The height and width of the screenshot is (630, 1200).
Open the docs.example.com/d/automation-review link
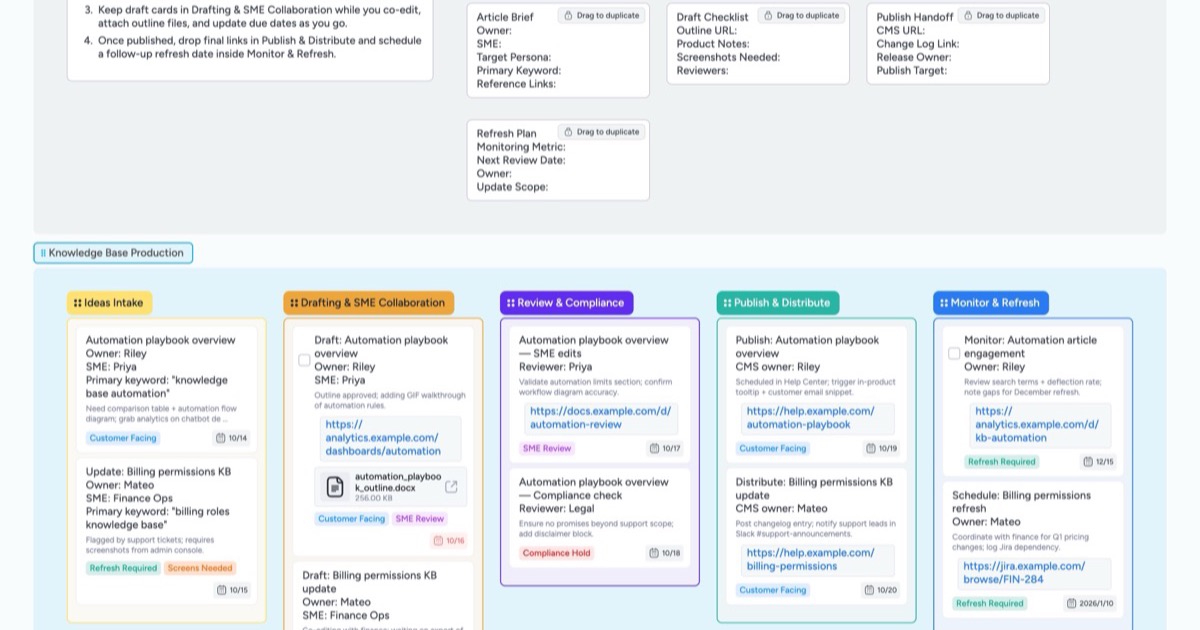[600, 418]
